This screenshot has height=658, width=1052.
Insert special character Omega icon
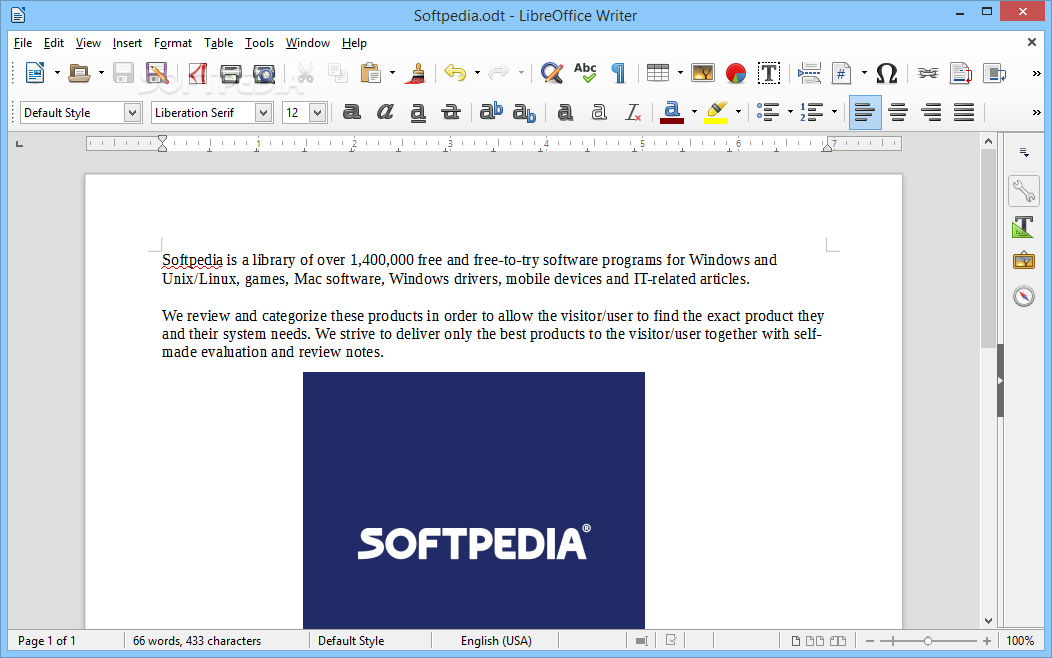tap(886, 73)
